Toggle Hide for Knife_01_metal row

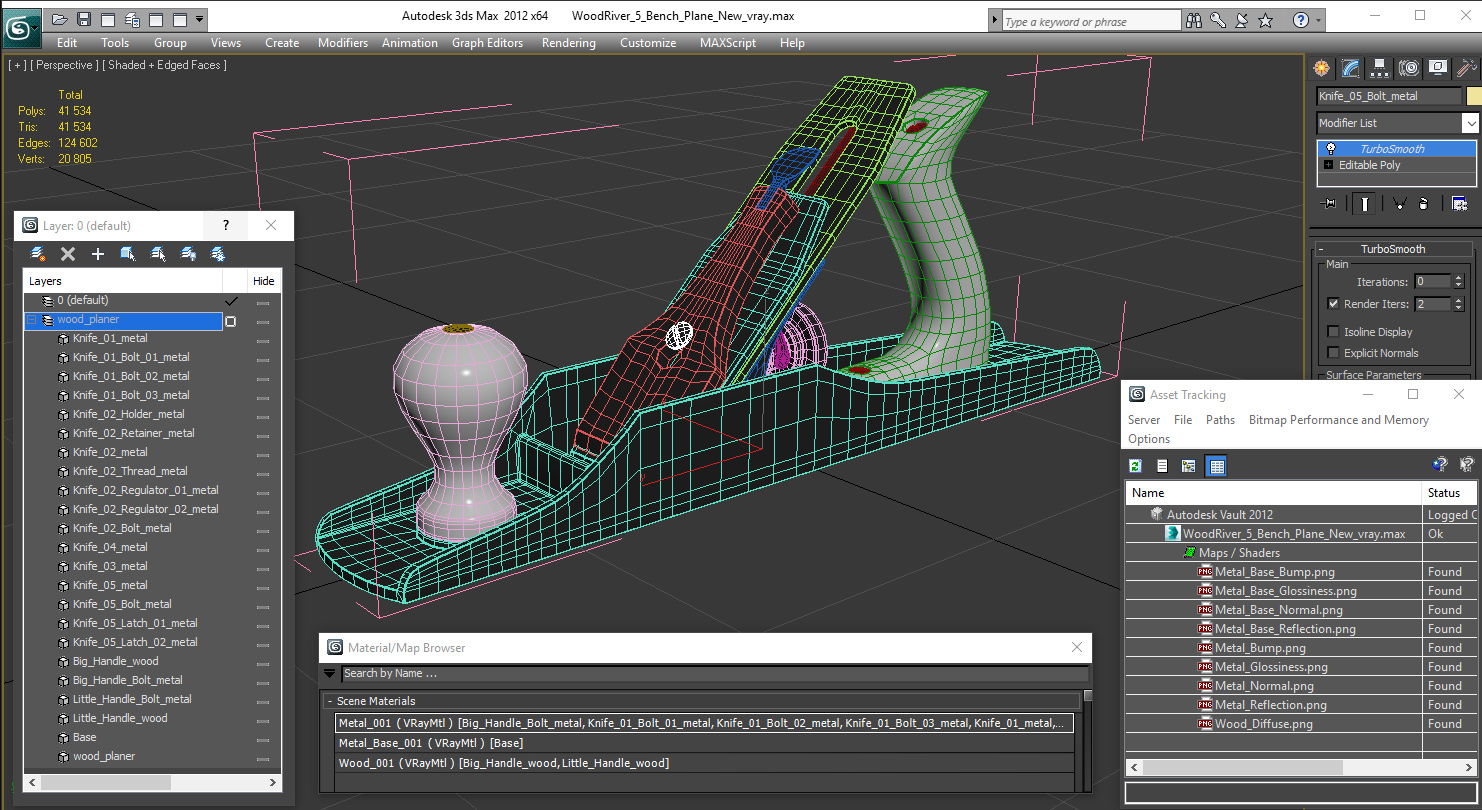pos(263,341)
